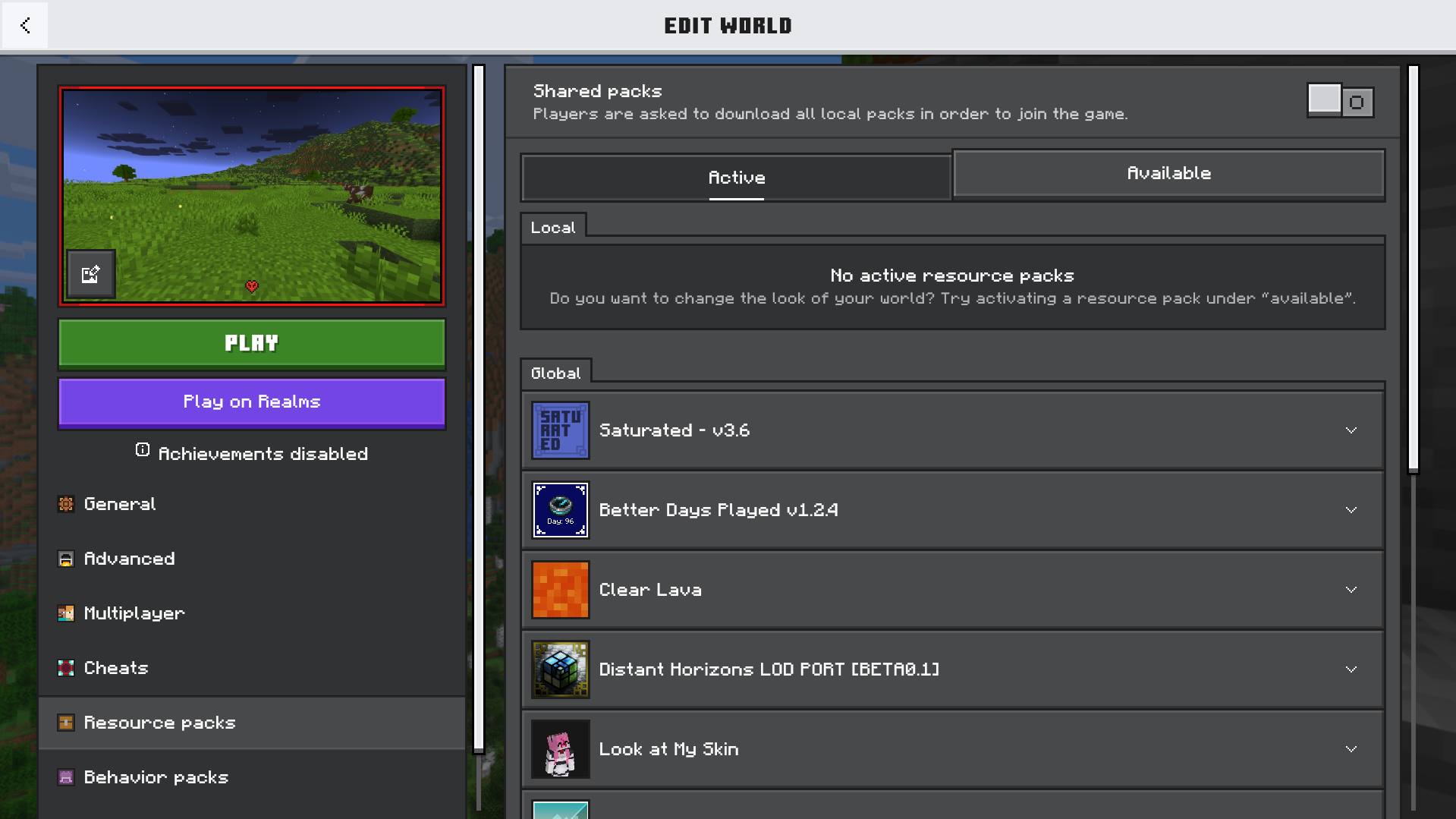Click the Clear Lava pack name
1456x819 pixels.
pyautogui.click(x=650, y=590)
